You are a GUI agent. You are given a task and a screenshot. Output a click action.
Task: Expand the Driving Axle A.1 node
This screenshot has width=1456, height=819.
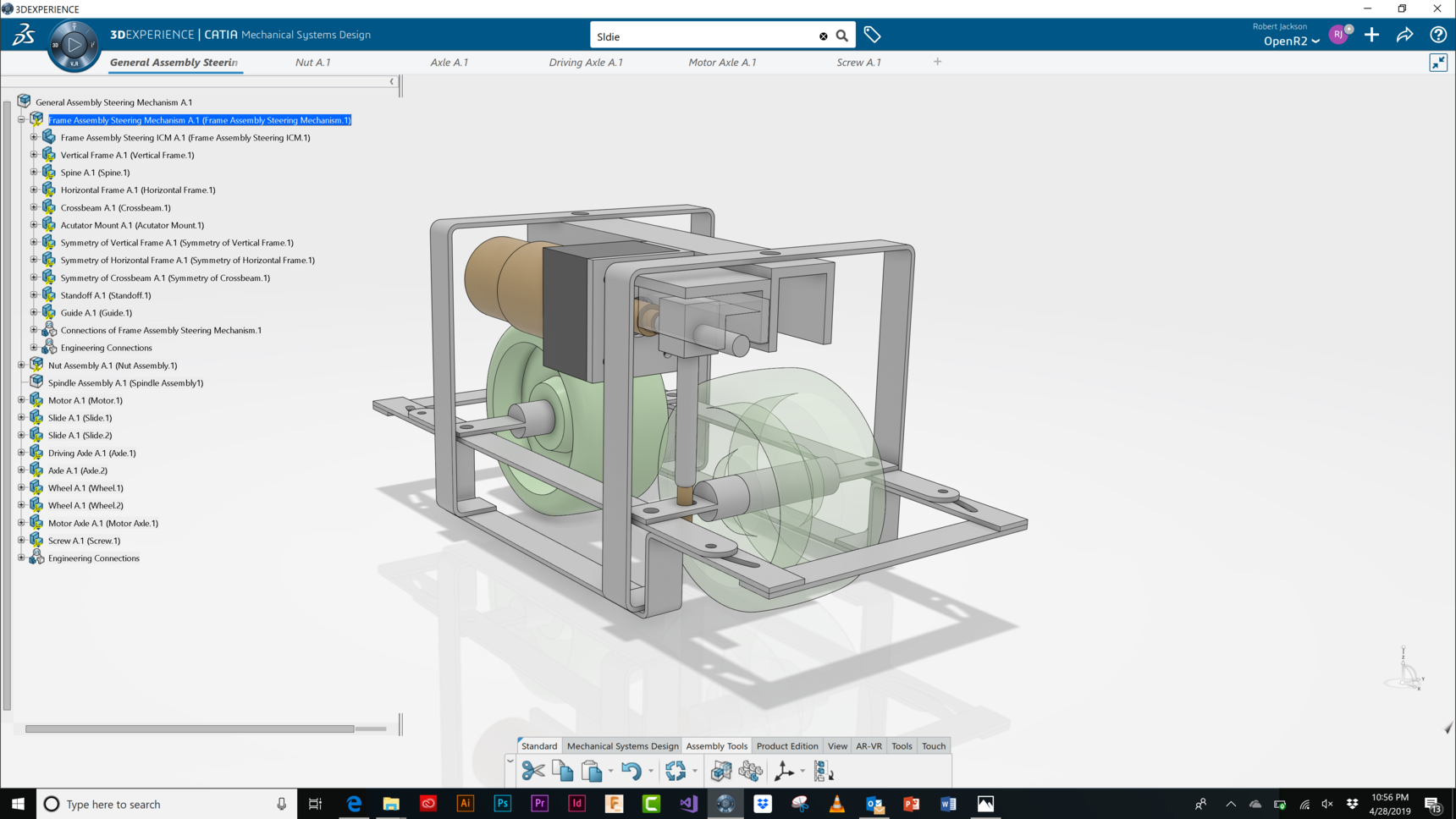pos(21,453)
